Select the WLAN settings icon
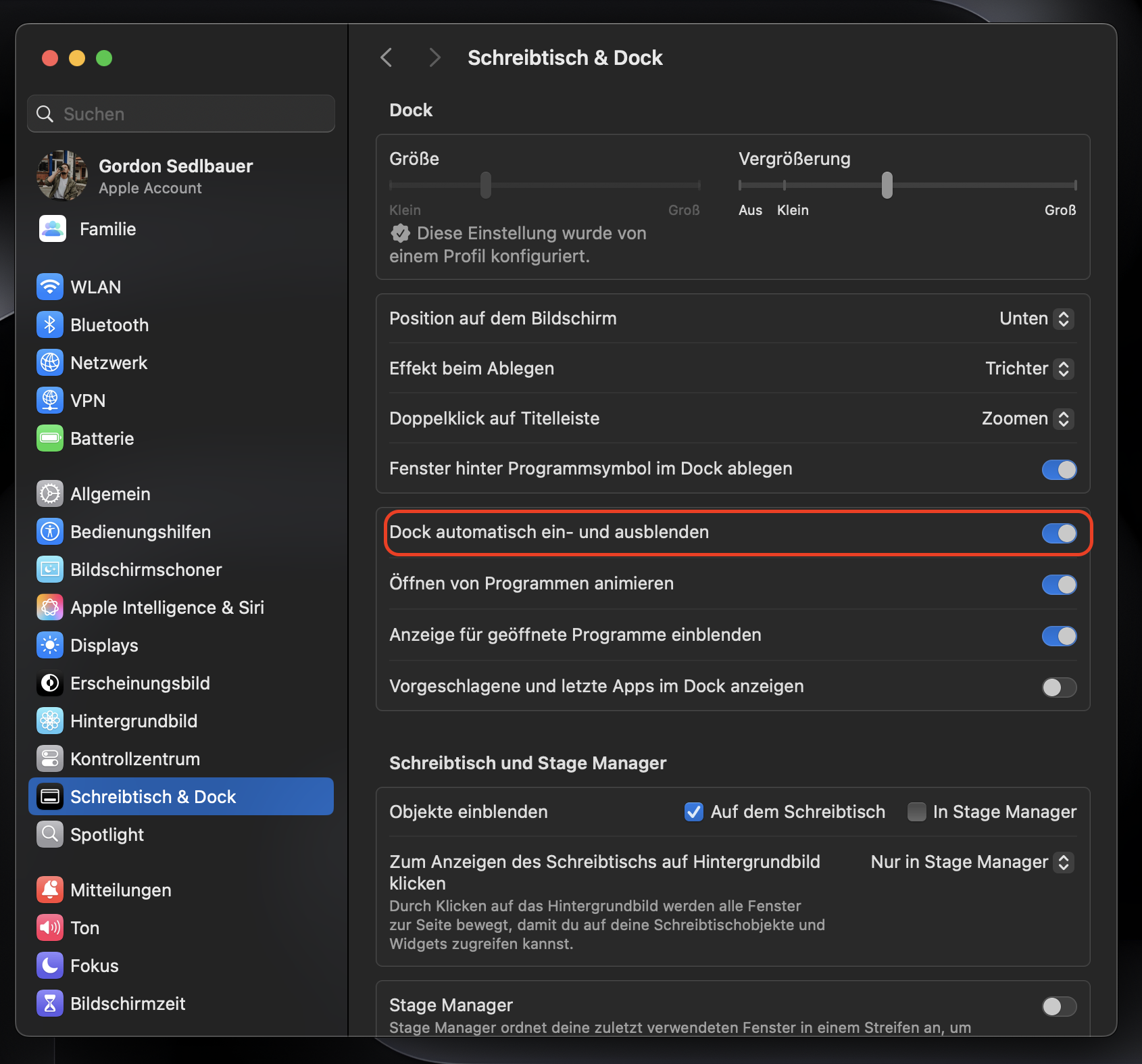1142x1064 pixels. tap(49, 287)
